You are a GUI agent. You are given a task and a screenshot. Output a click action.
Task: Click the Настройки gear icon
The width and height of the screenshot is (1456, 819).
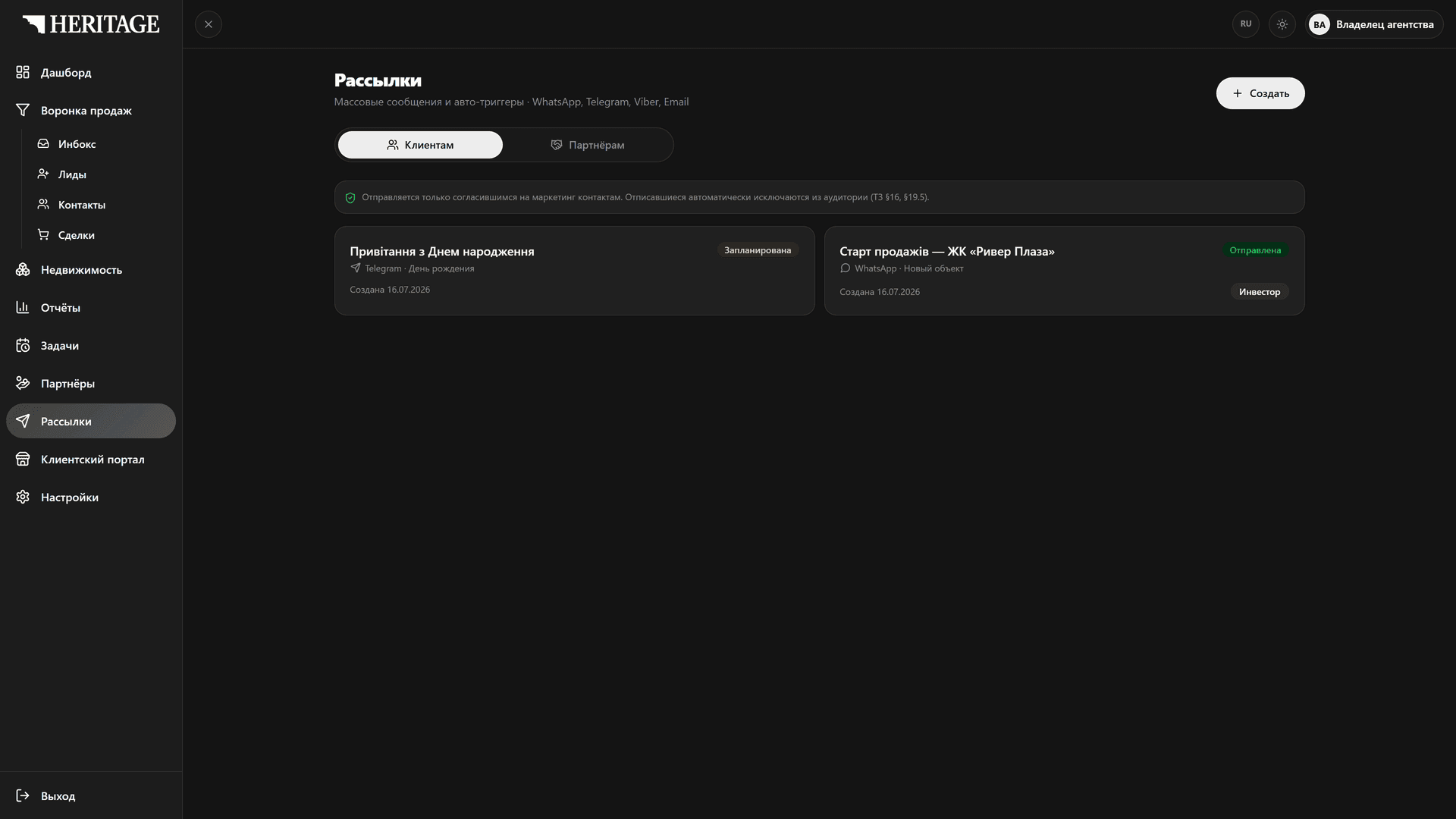point(23,497)
